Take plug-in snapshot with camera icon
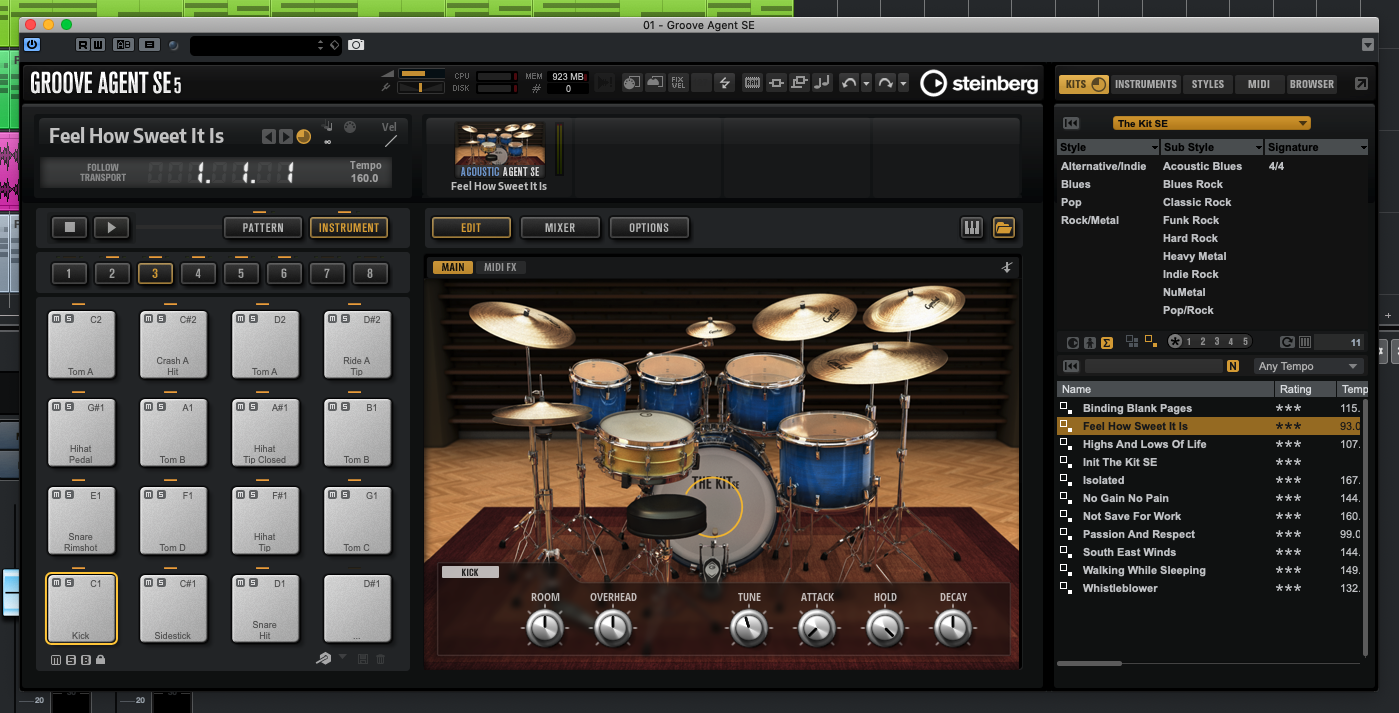The height and width of the screenshot is (713, 1399). tap(356, 45)
